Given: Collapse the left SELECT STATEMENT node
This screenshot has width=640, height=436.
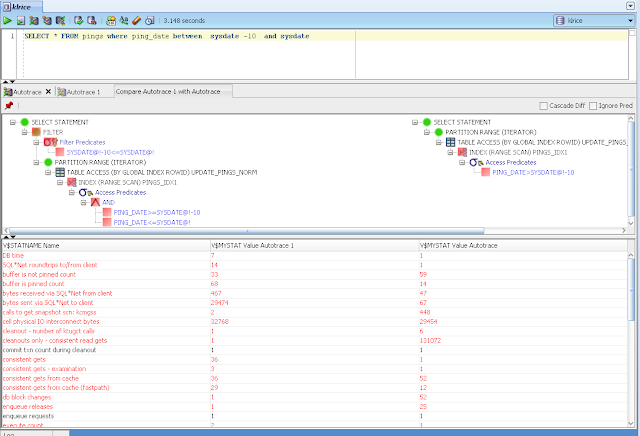Looking at the screenshot, I should pos(13,122).
